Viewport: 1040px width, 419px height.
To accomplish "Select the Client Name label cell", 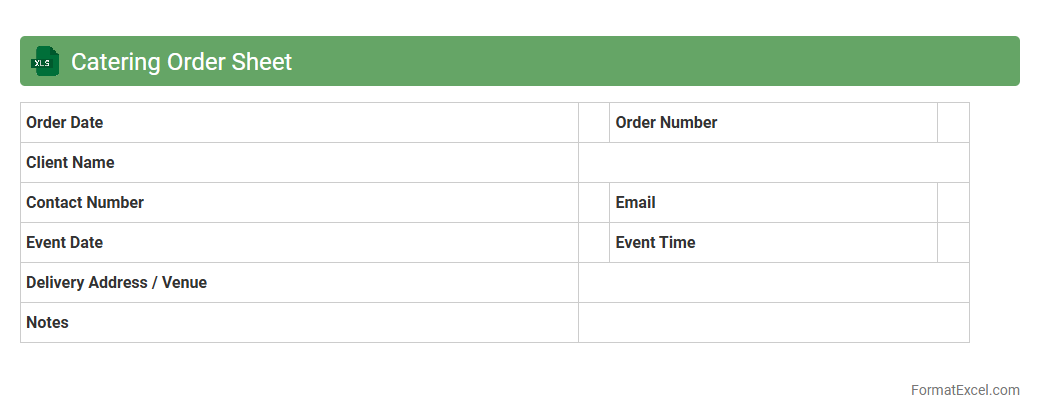I will point(299,163).
